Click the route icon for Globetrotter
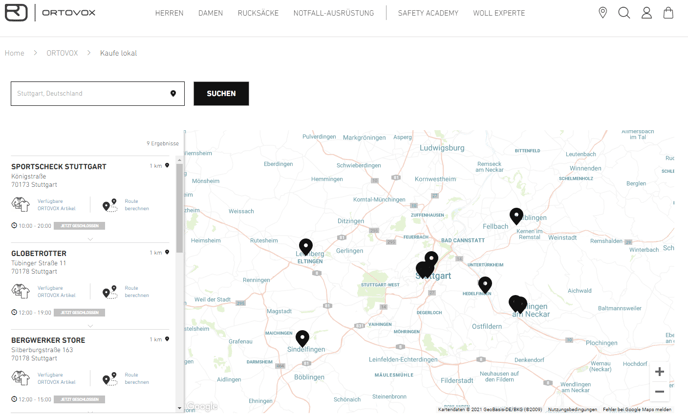 coord(110,292)
